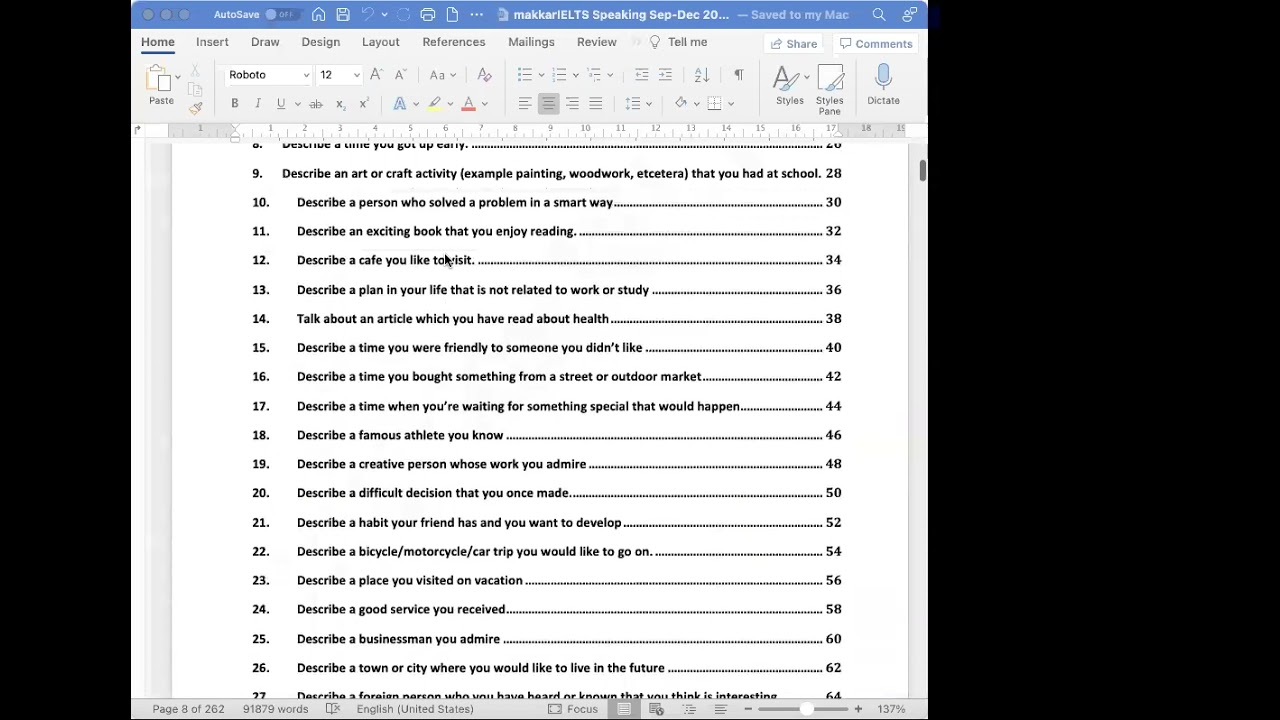Click the red font color button
Image resolution: width=1280 pixels, height=720 pixels.
point(468,104)
